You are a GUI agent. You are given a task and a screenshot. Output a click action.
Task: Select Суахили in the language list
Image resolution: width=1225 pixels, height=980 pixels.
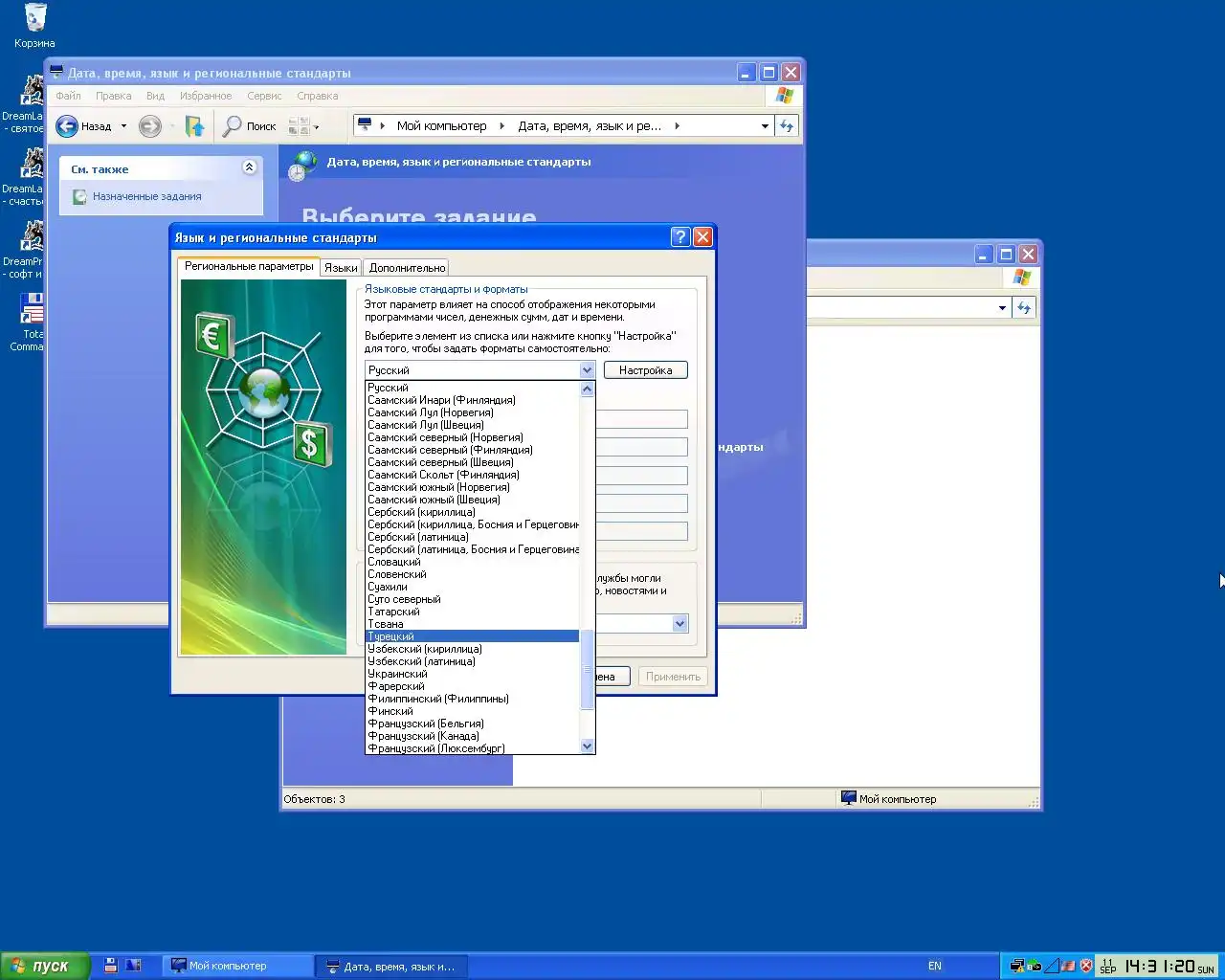pos(473,587)
